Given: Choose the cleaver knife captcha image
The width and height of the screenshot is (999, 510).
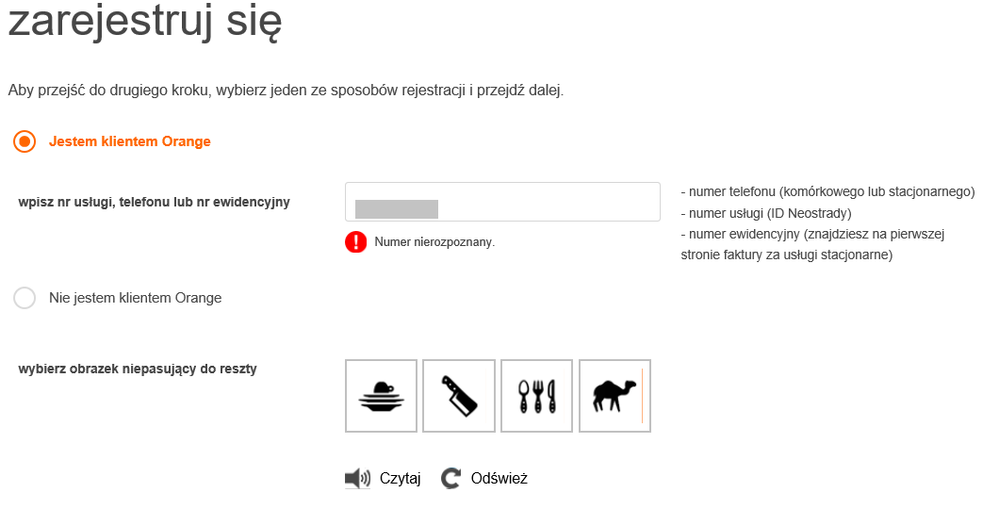Looking at the screenshot, I should click(459, 396).
